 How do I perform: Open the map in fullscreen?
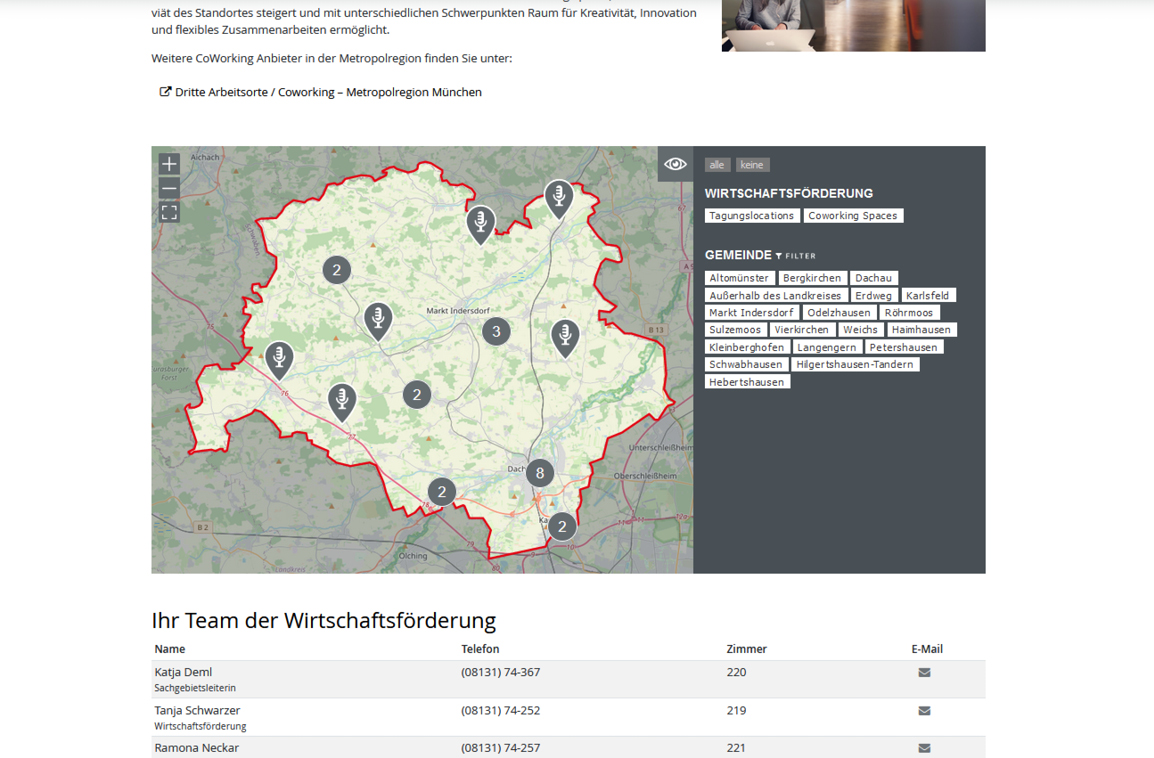169,213
